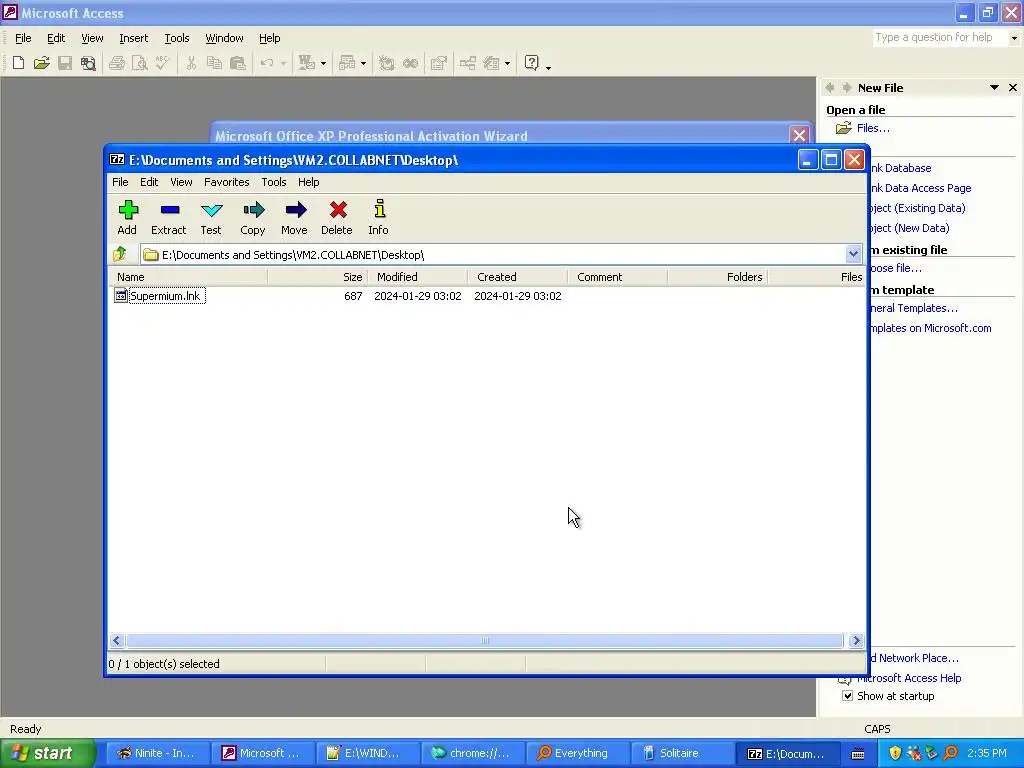1024x768 pixels.
Task: Click the Print Preview icon in Access toolbar
Action: click(x=140, y=63)
